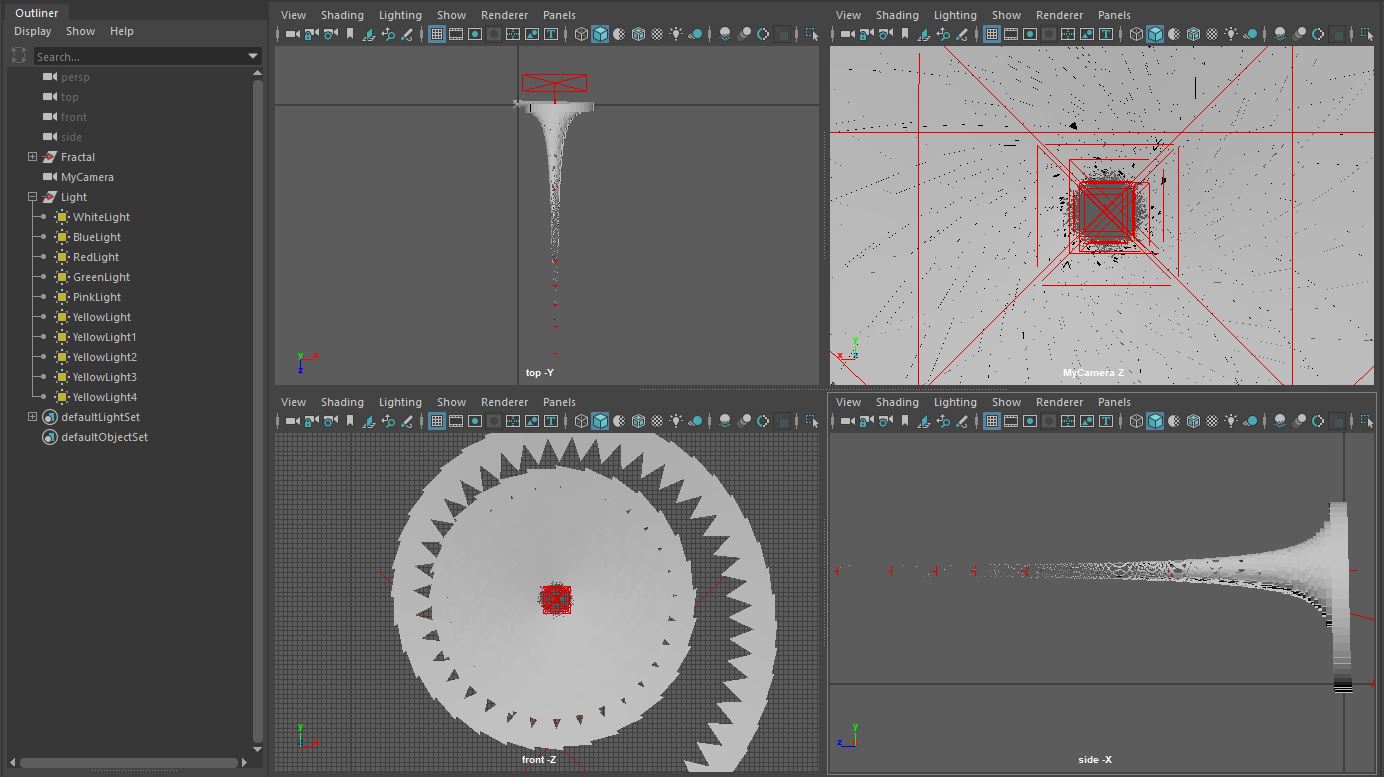
Task: Open the Renderer menu in side-view panel
Action: point(1059,402)
